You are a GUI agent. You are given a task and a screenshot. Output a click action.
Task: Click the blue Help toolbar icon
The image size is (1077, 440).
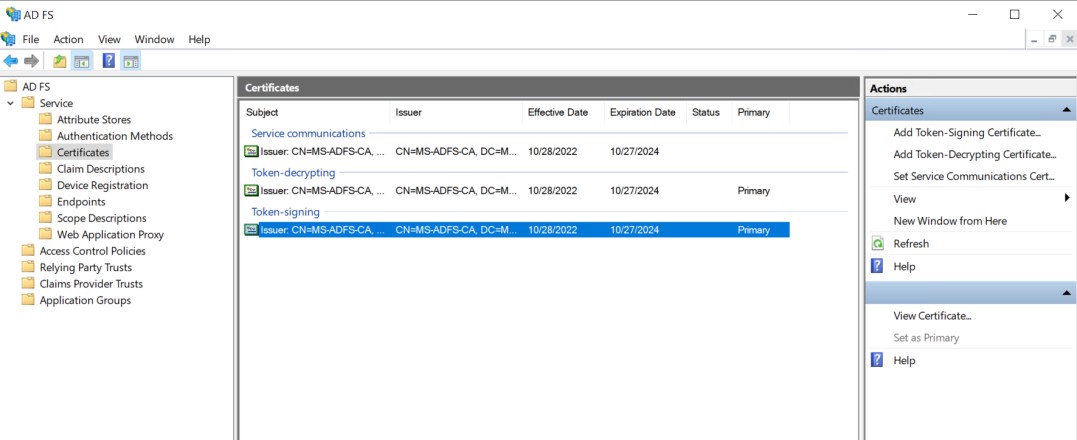pos(109,61)
